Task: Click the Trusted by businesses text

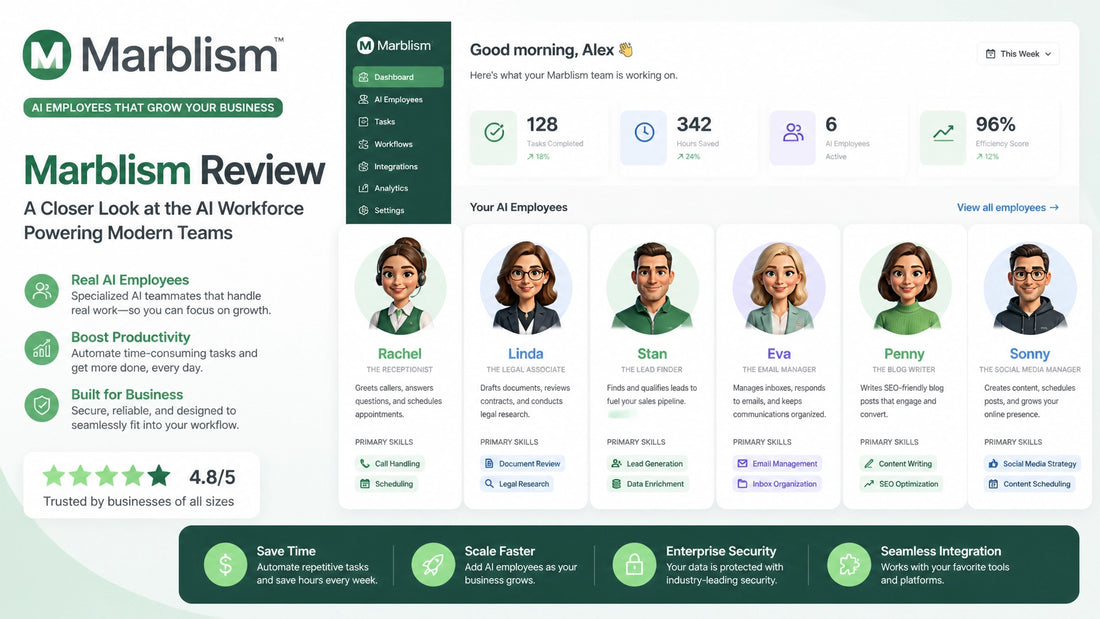Action: click(x=139, y=501)
